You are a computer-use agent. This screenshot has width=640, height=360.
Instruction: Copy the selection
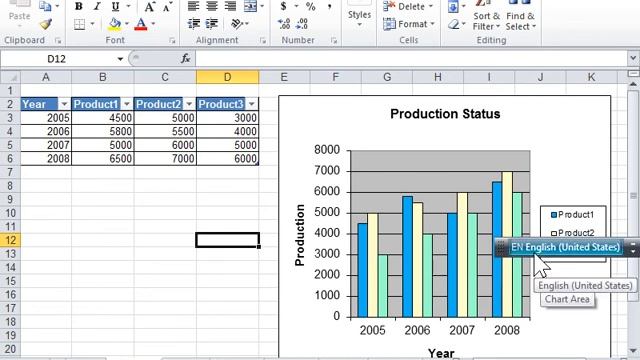point(45,6)
